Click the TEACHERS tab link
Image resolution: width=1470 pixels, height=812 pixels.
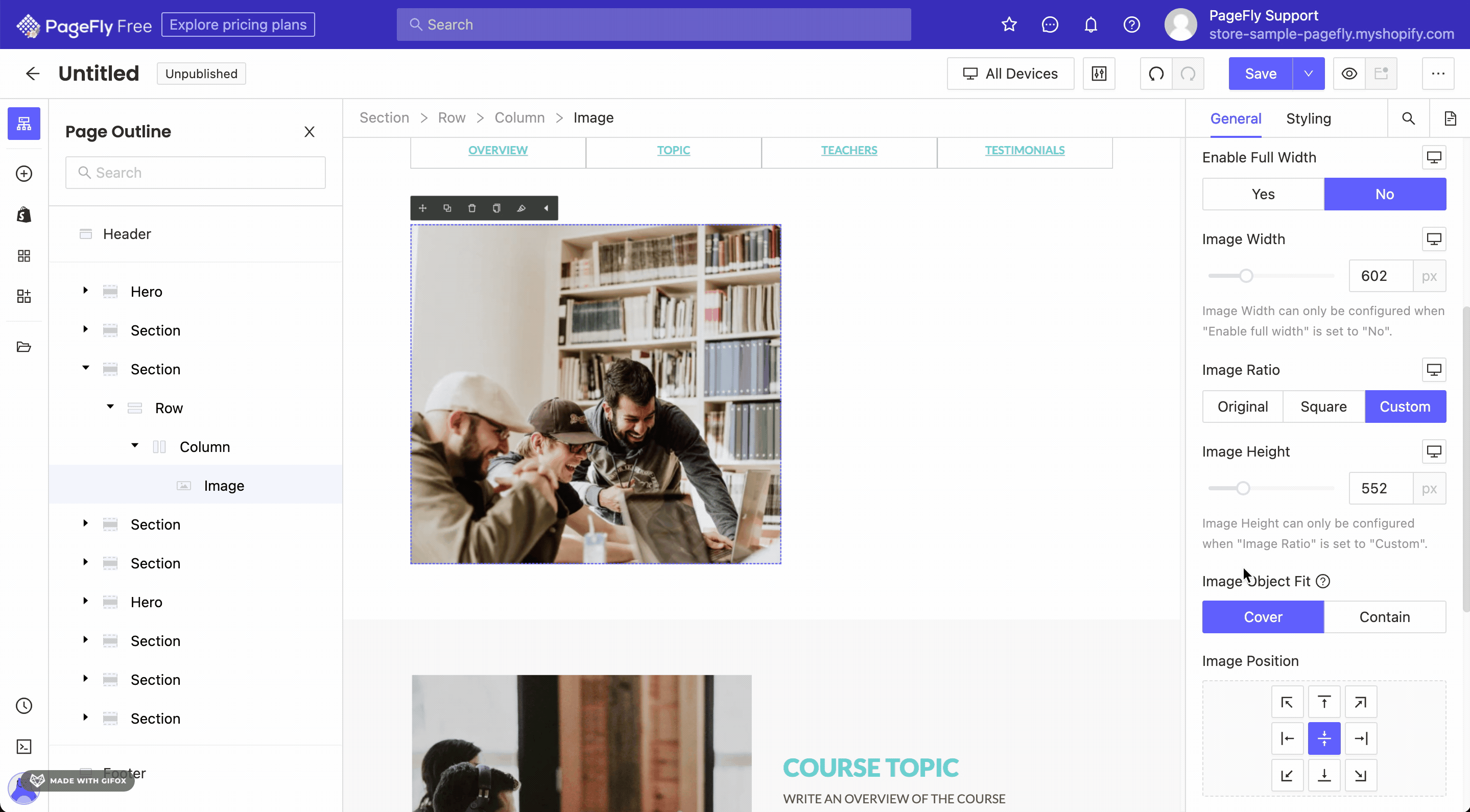click(x=849, y=150)
